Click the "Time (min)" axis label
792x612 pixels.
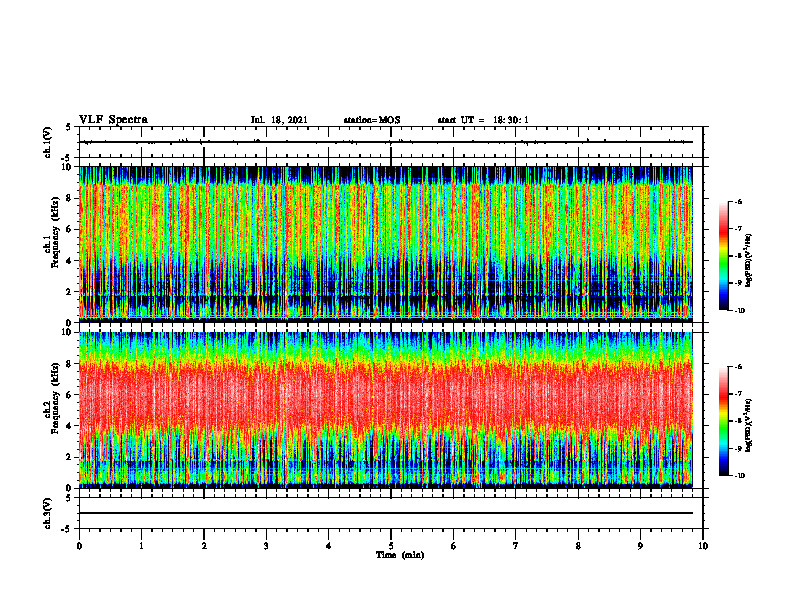click(x=400, y=555)
